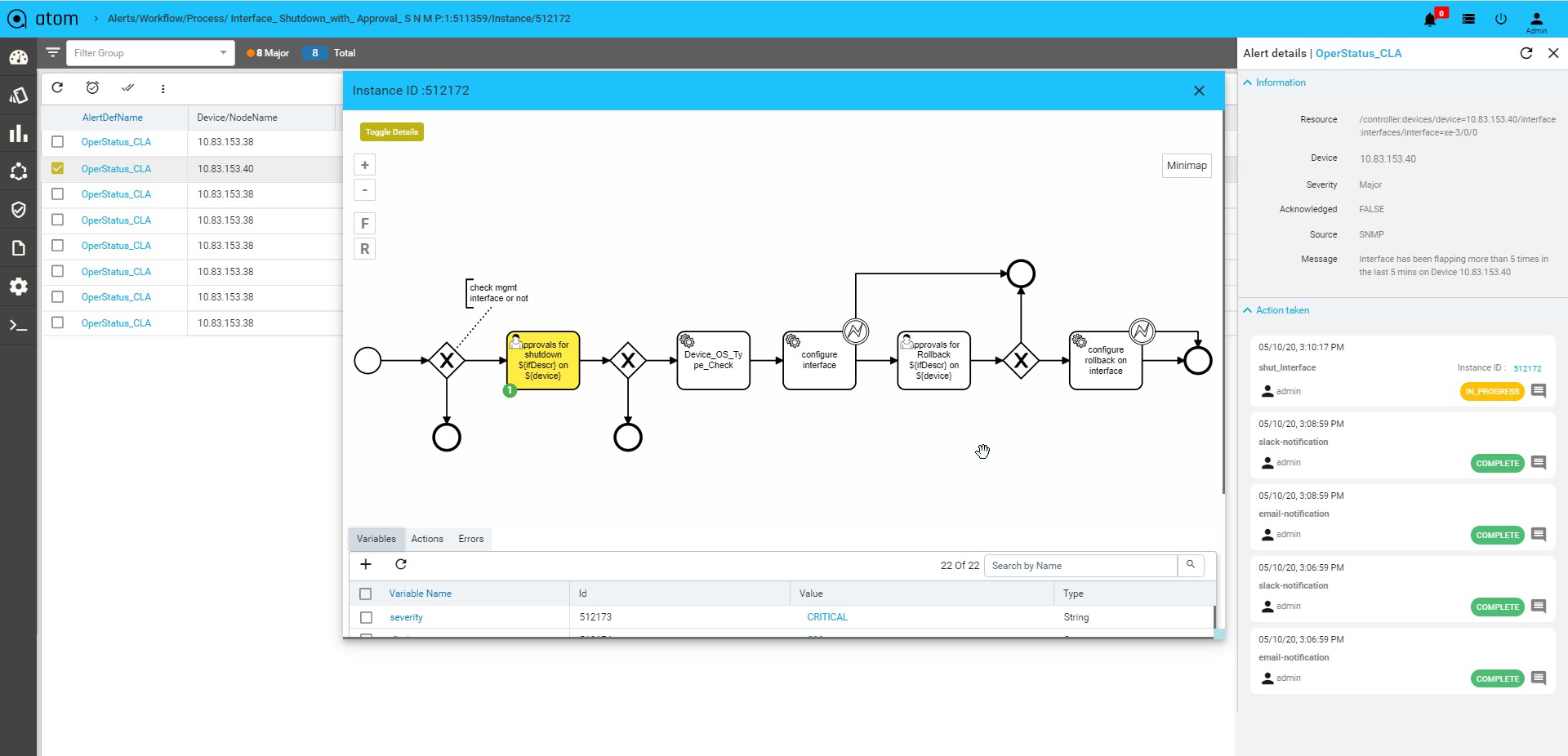Select the approvals for Rollback task node
The height and width of the screenshot is (756, 1568).
(x=934, y=360)
